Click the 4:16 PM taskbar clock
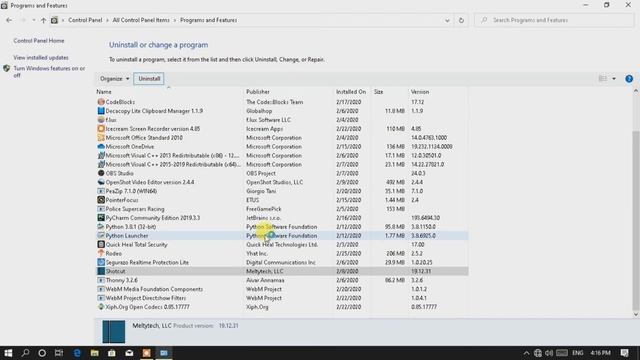Image resolution: width=640 pixels, height=360 pixels. (x=600, y=353)
